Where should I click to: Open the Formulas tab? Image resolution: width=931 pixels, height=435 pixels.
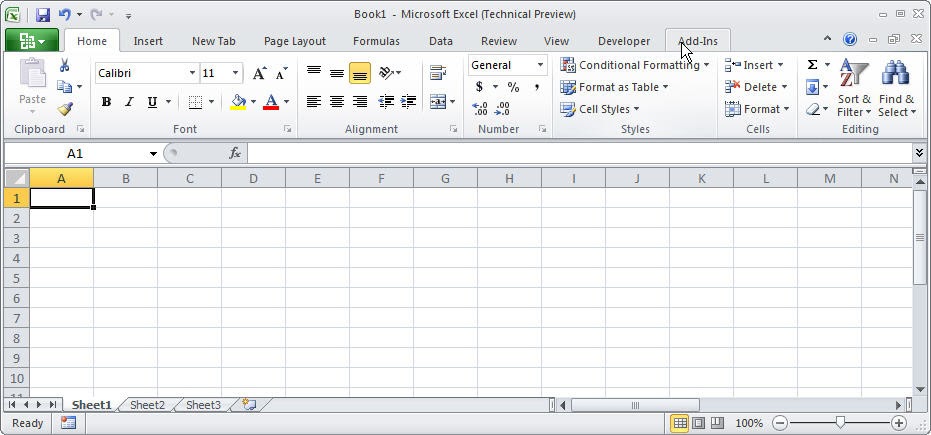(376, 41)
